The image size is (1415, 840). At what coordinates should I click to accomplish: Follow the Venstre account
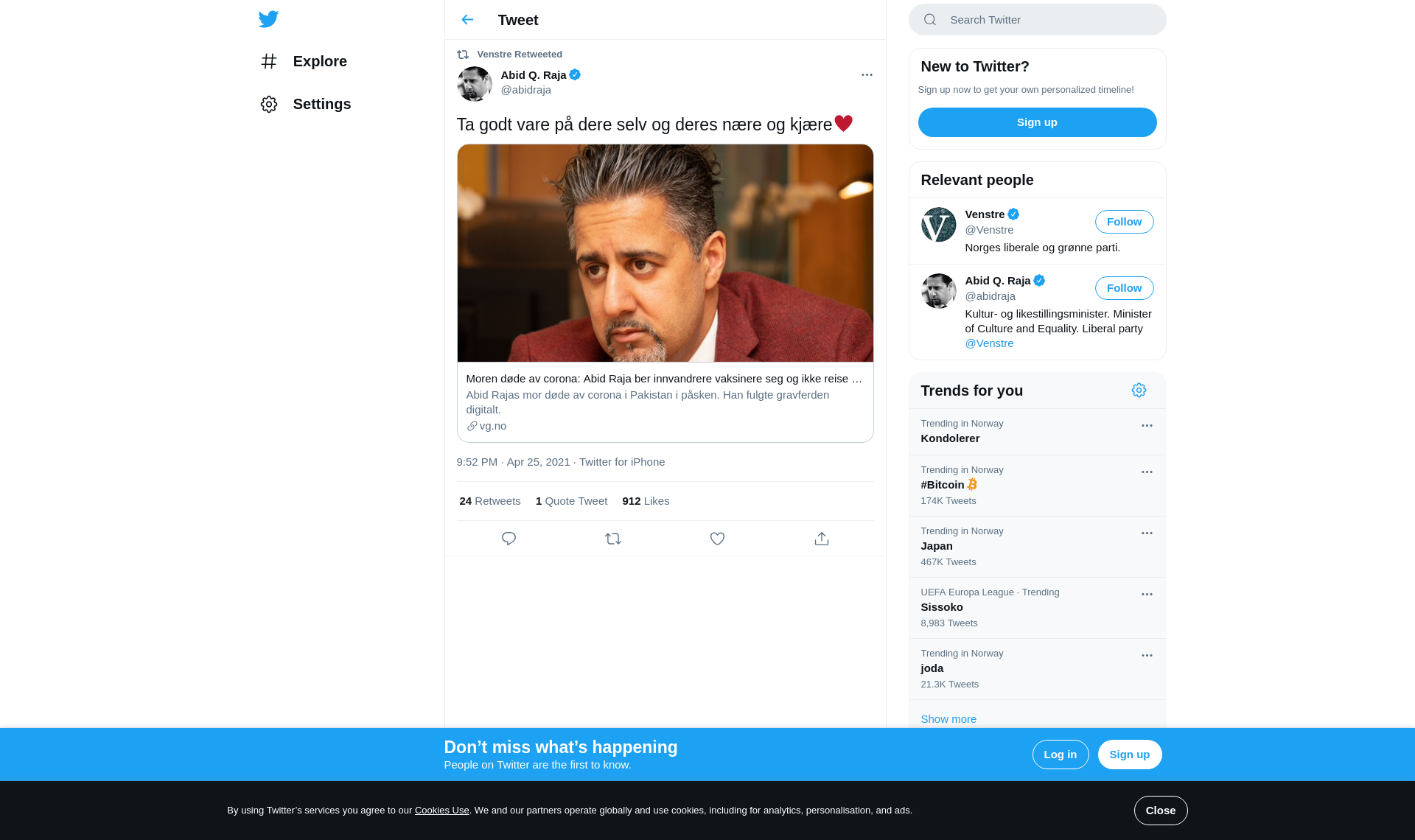(1124, 222)
